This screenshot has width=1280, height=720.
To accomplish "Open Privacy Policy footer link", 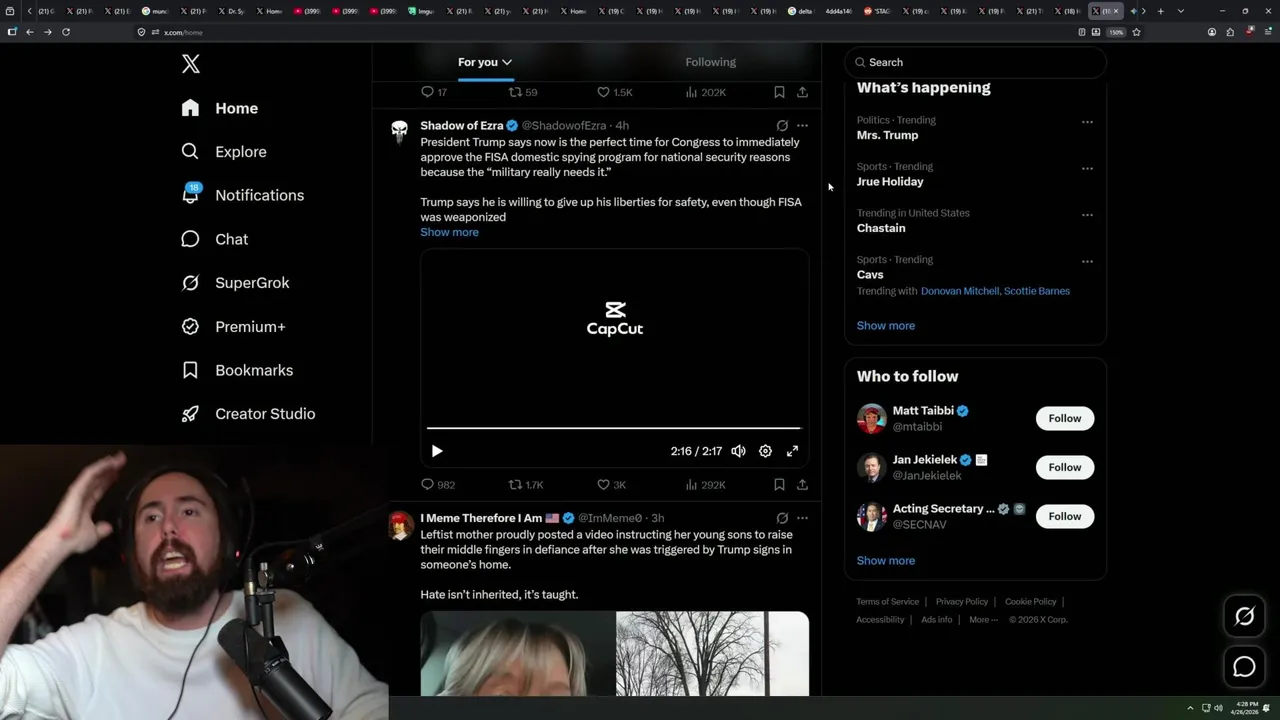I will point(961,602).
